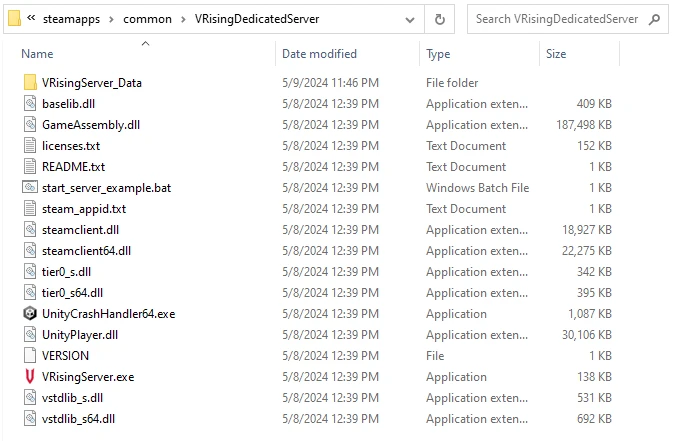Click the Type column header
Screen dimensions: 674x441
tap(438, 54)
